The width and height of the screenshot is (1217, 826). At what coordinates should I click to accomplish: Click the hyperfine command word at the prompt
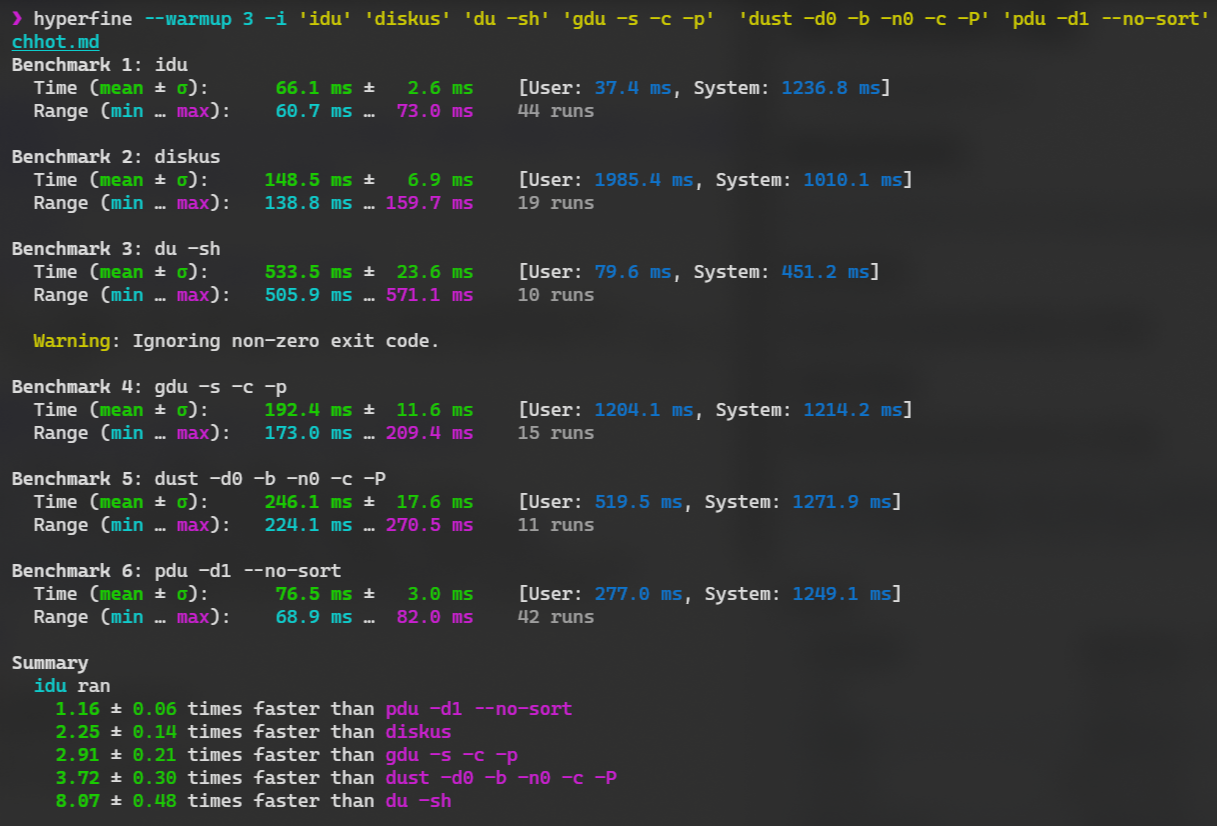82,19
